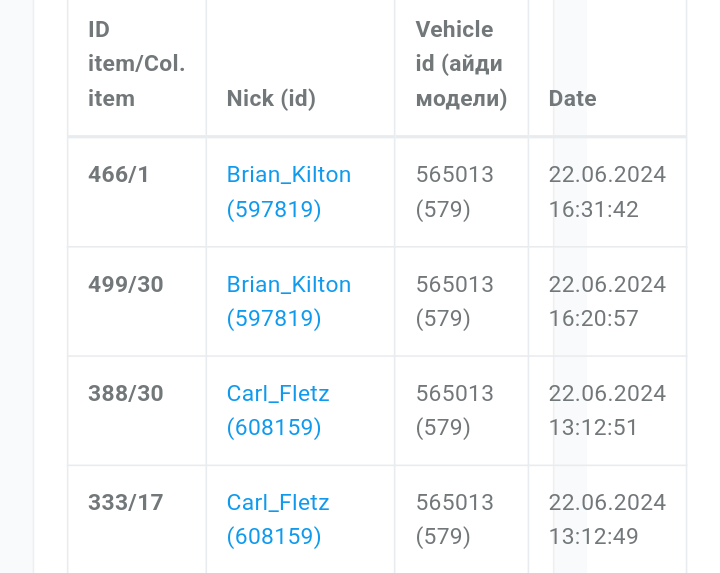This screenshot has width=720, height=573.
Task: Click vehicle id 565013 in row 388/30
Action: [x=454, y=394]
